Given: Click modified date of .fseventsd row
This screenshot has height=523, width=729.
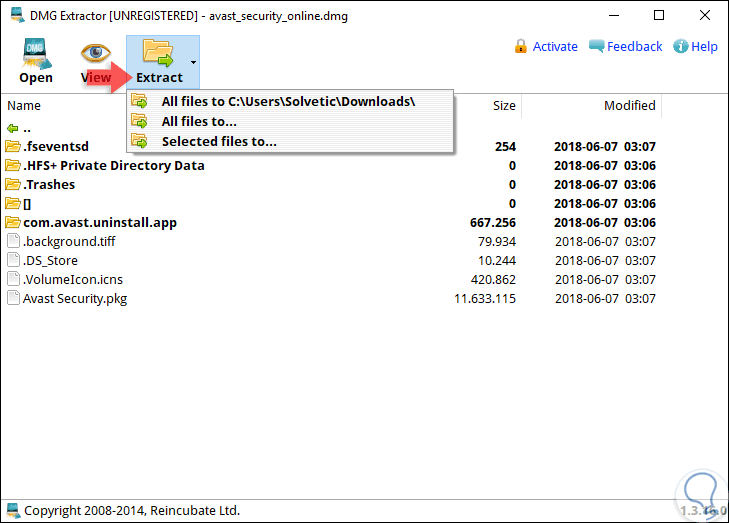Looking at the screenshot, I should pyautogui.click(x=605, y=147).
